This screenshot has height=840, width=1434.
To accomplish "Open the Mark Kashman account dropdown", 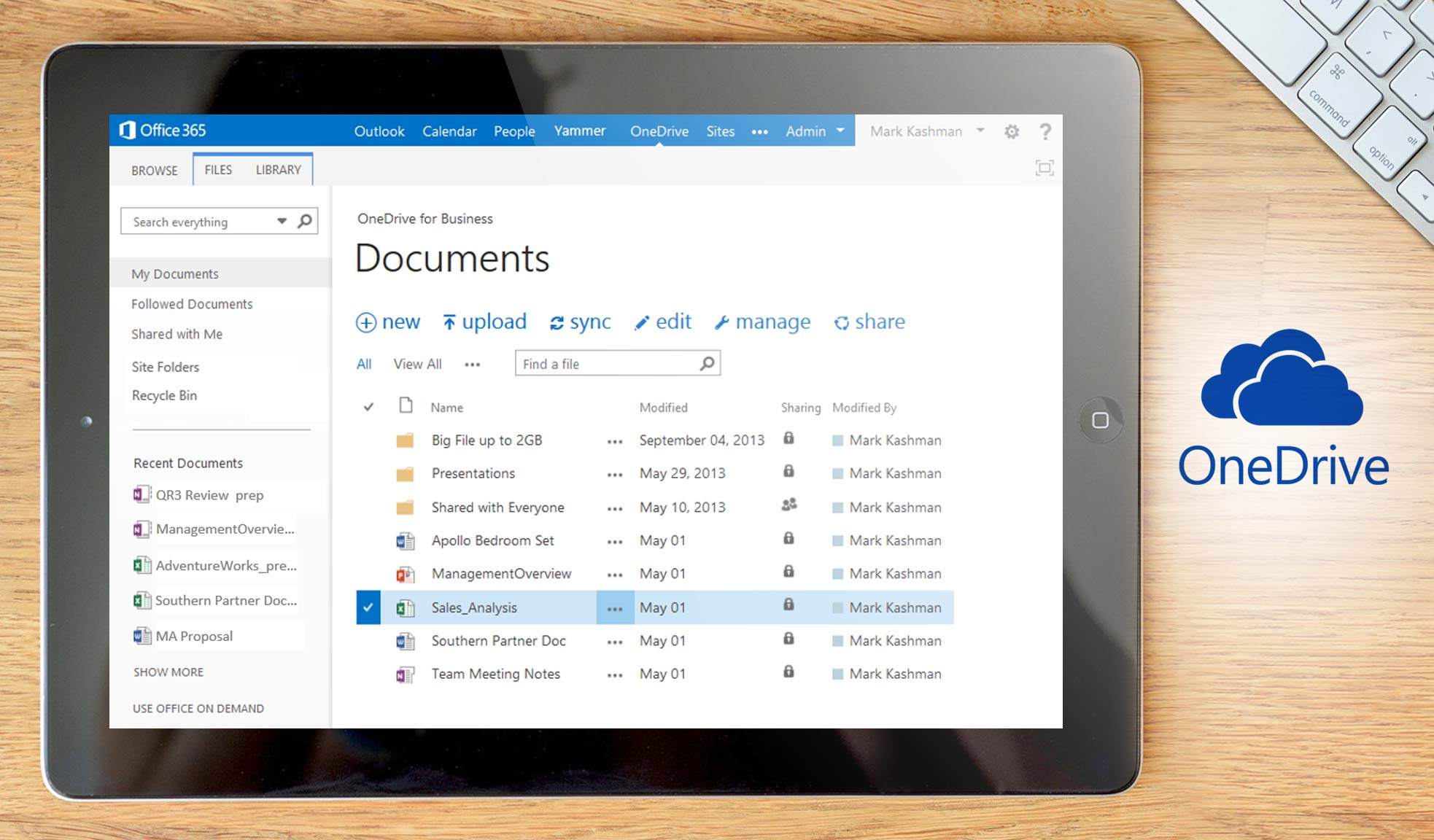I will click(x=981, y=131).
